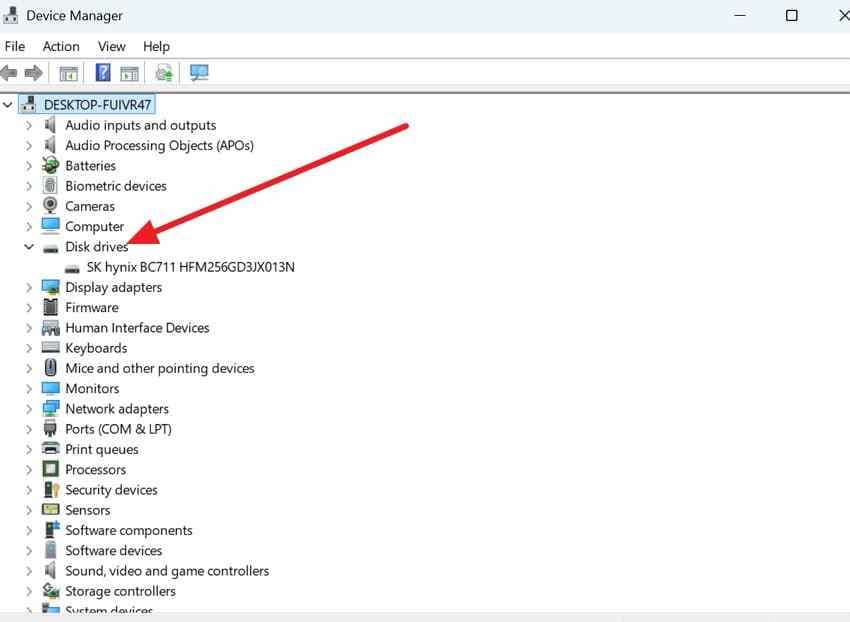Click the Security devices key icon
This screenshot has width=850, height=622.
[x=51, y=490]
